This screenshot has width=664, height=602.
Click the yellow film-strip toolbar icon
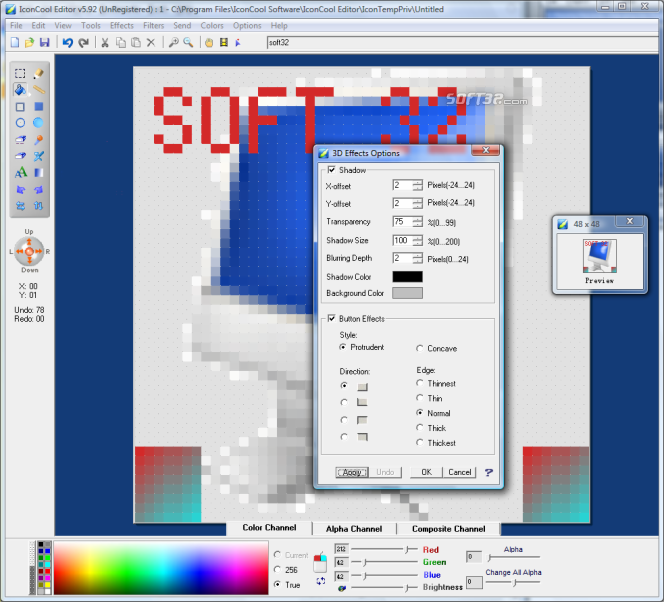pos(224,42)
